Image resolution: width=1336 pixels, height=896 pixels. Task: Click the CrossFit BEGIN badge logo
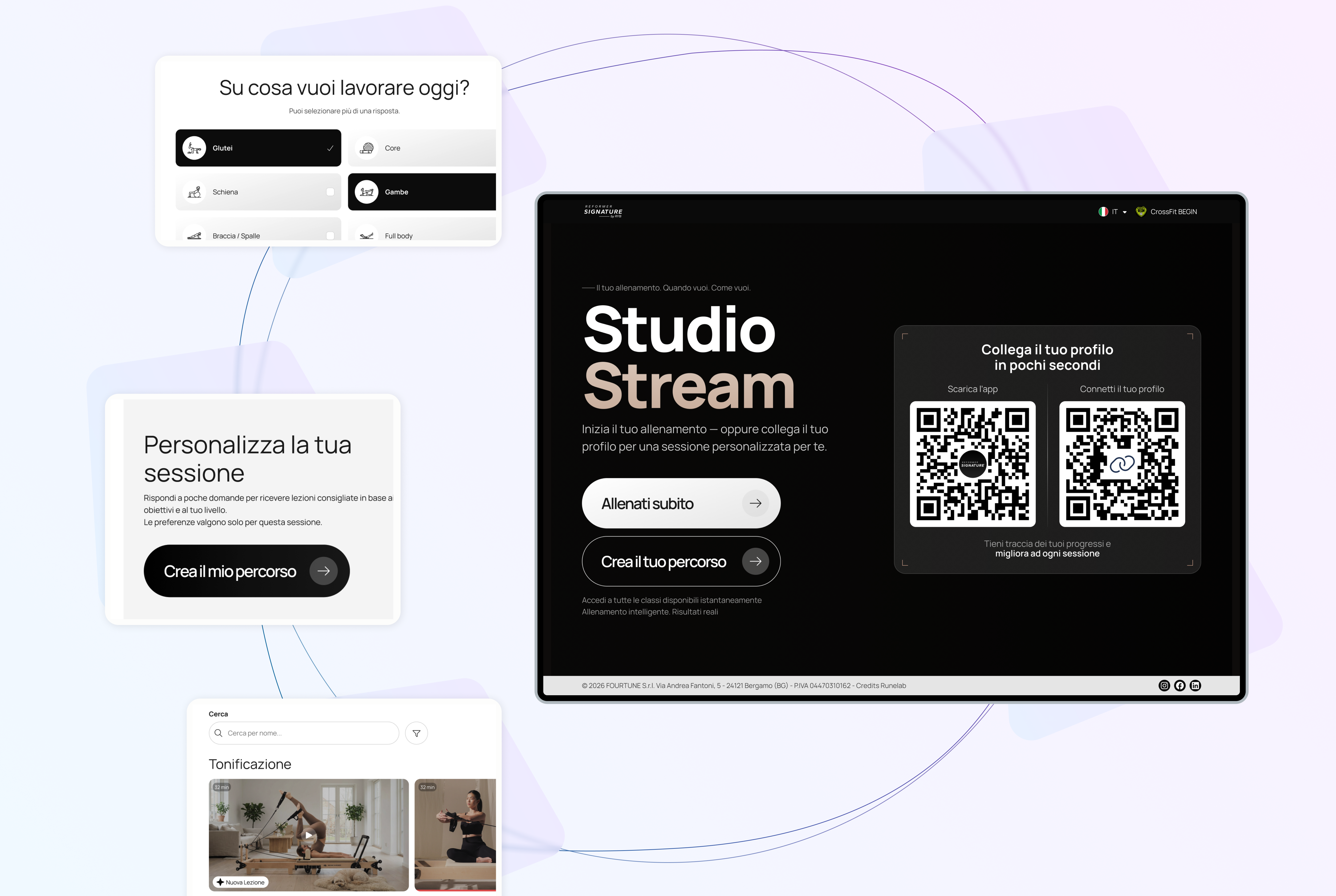[x=1141, y=211]
